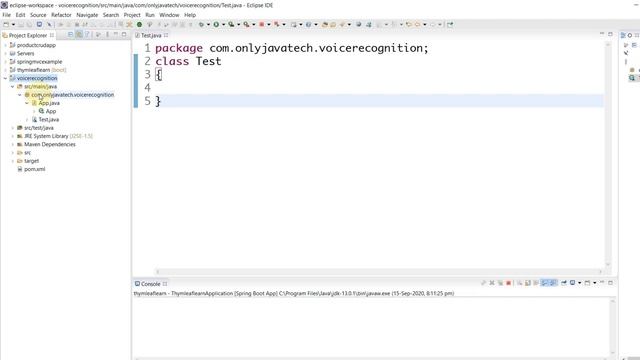
Task: Expand the target folder
Action: 12,161
